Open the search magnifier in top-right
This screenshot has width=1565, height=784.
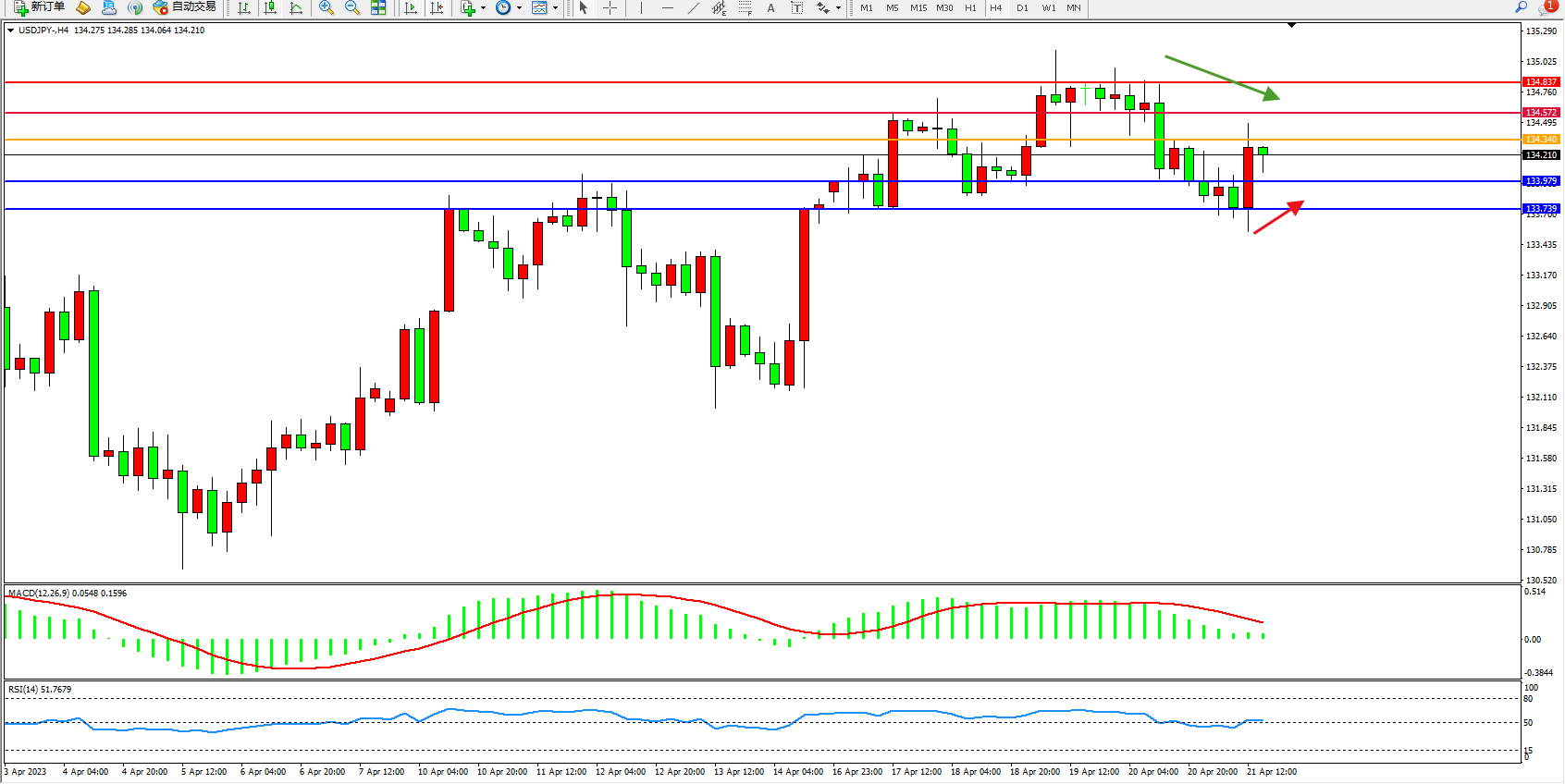click(1521, 7)
